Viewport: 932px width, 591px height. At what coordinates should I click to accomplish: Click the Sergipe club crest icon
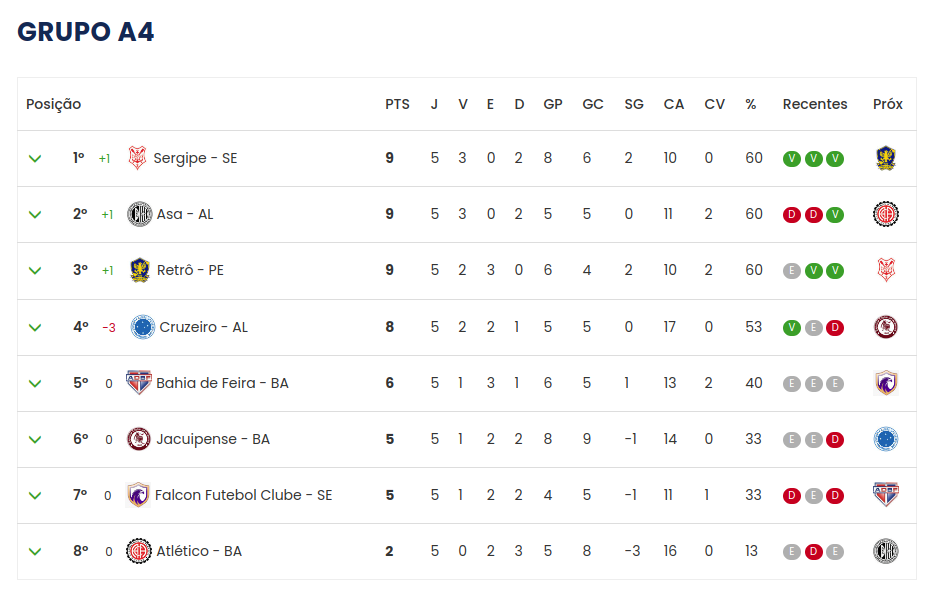(137, 158)
